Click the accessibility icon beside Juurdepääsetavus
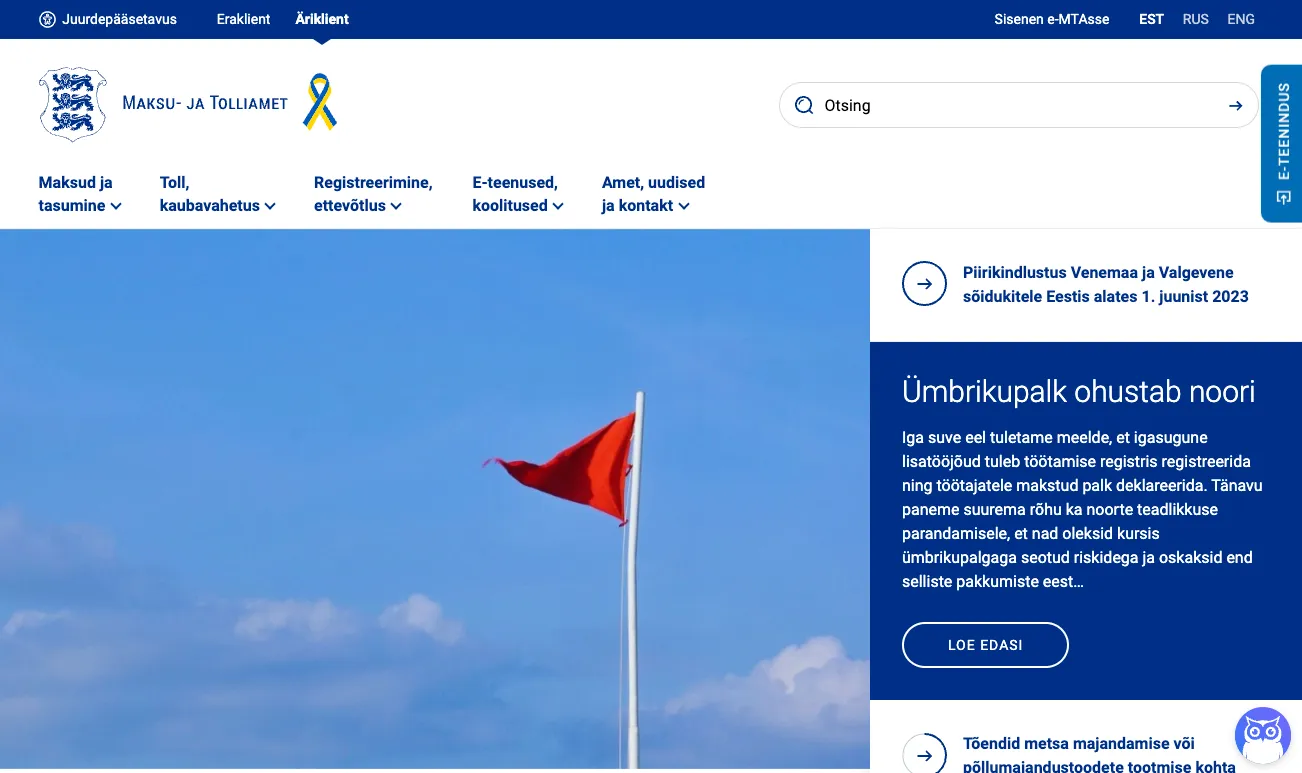Viewport: 1302px width, 773px height. 47,19
